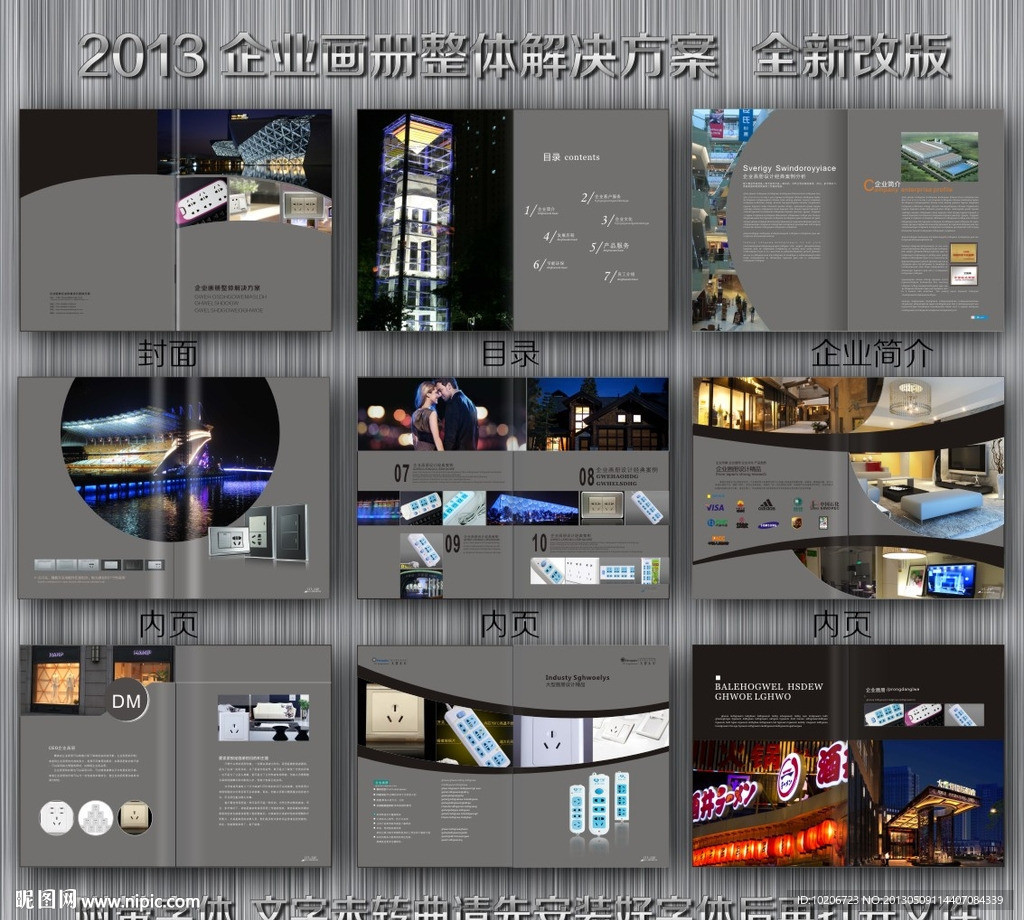1024x920 pixels.
Task: Open the illuminated glass tower photo
Action: (415, 220)
